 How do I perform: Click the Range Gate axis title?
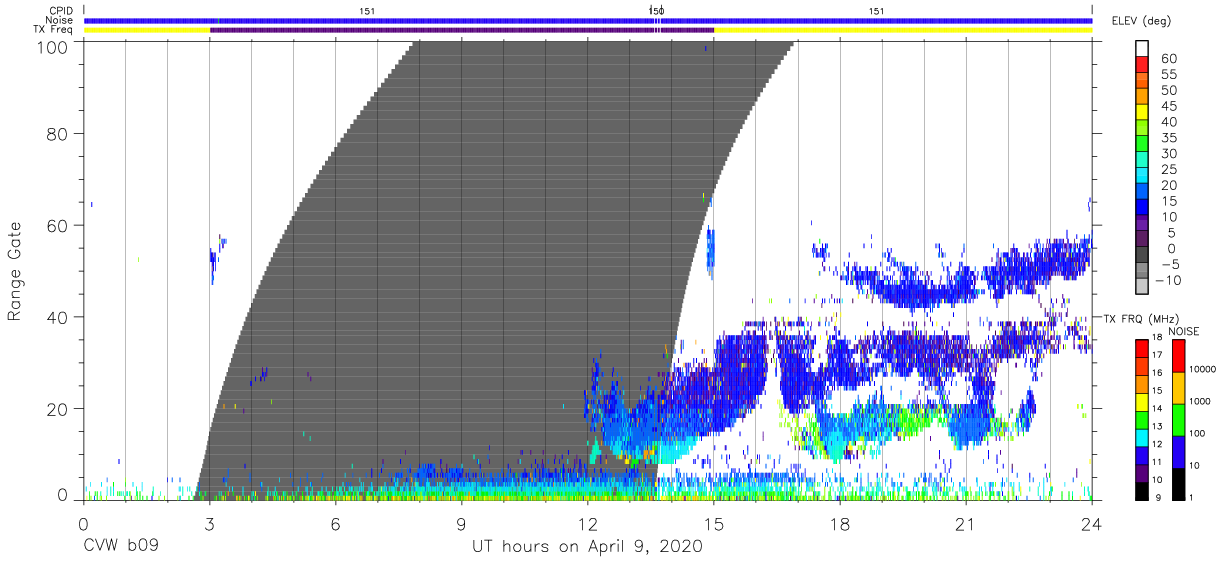15,273
